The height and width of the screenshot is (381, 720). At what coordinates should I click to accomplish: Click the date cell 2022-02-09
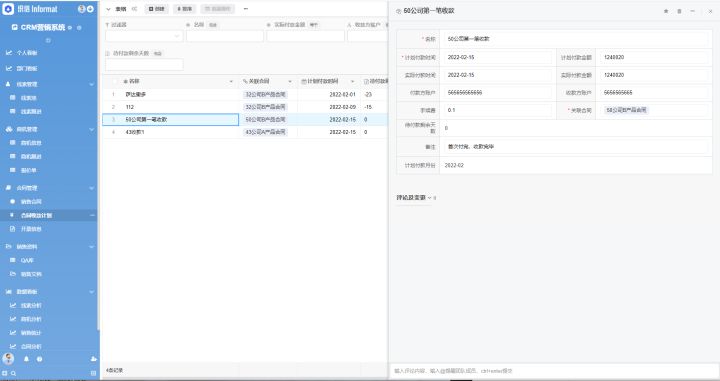343,107
